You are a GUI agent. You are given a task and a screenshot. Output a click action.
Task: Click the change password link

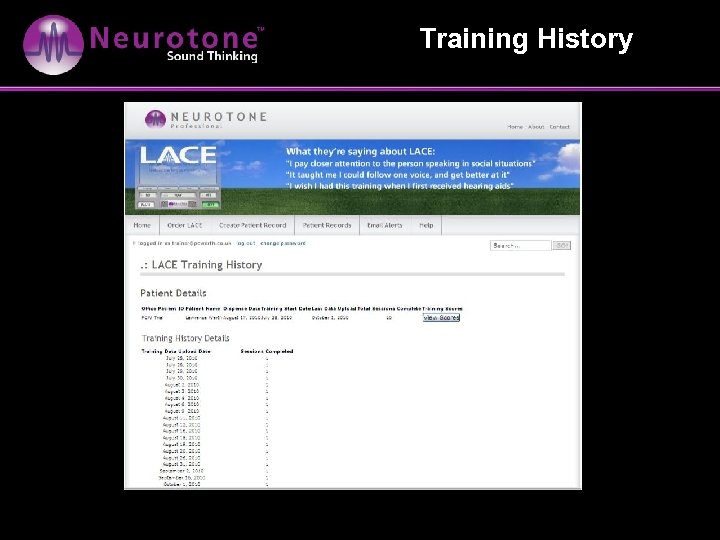[x=283, y=243]
